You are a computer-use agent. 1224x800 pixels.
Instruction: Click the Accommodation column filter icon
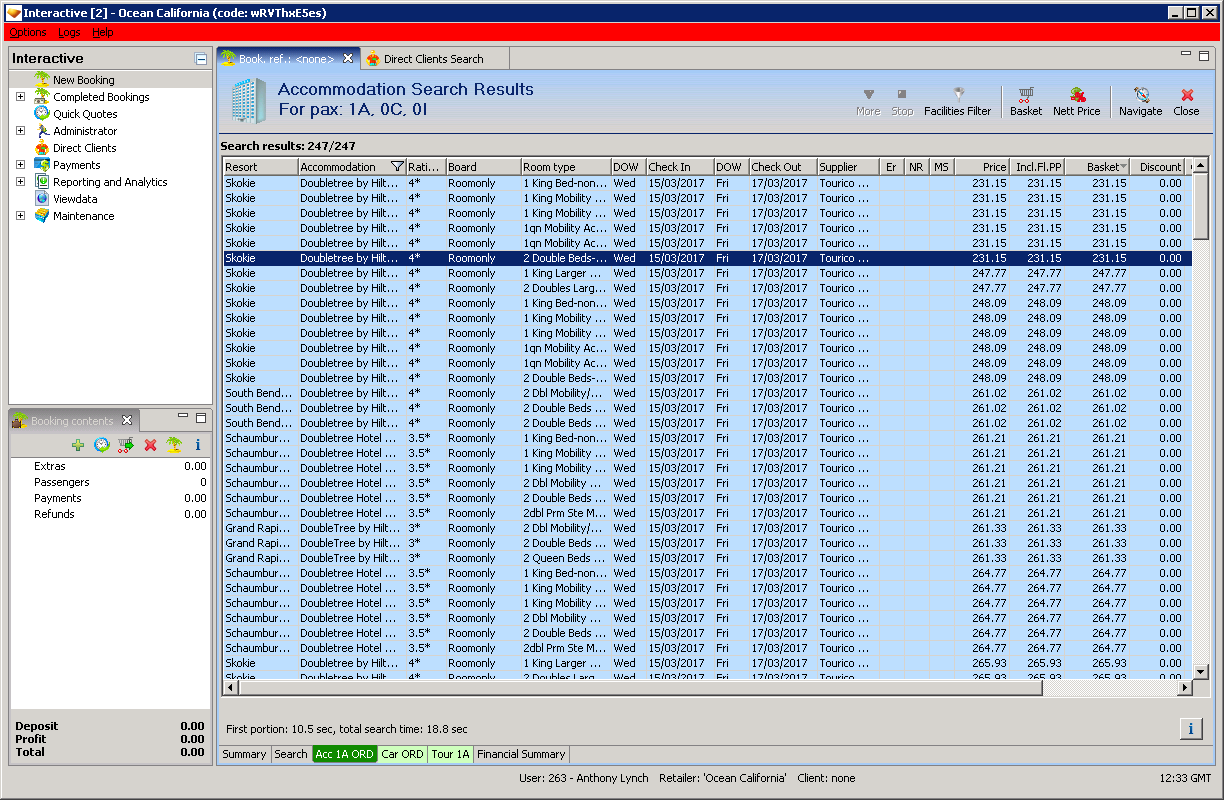click(397, 167)
